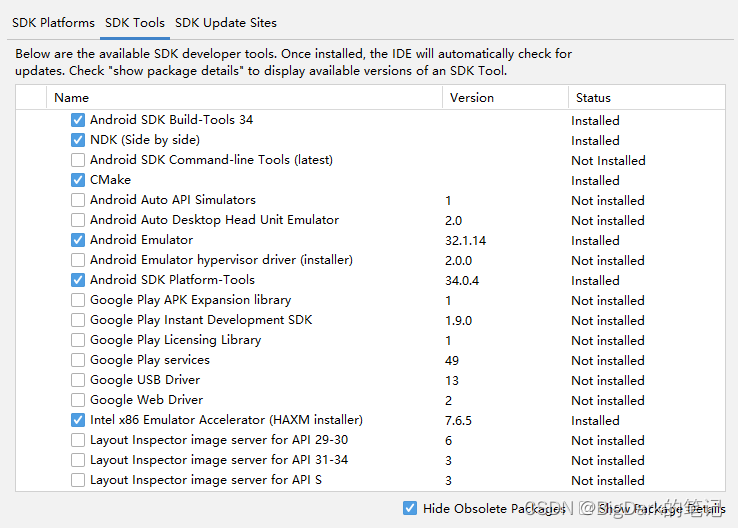This screenshot has width=738, height=528.
Task: Click 'Not Installed' status of Command-line Tools
Action: click(x=608, y=160)
